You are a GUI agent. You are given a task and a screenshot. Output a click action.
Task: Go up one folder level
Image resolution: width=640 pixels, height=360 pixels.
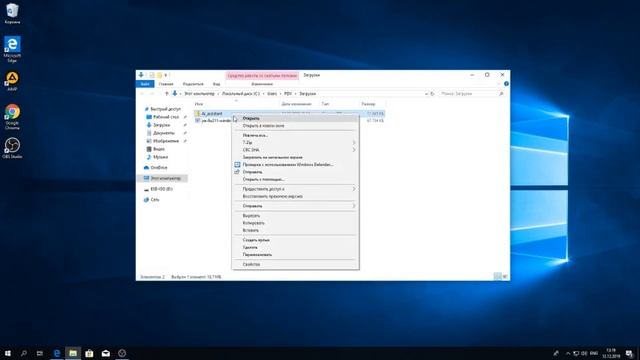(x=167, y=93)
